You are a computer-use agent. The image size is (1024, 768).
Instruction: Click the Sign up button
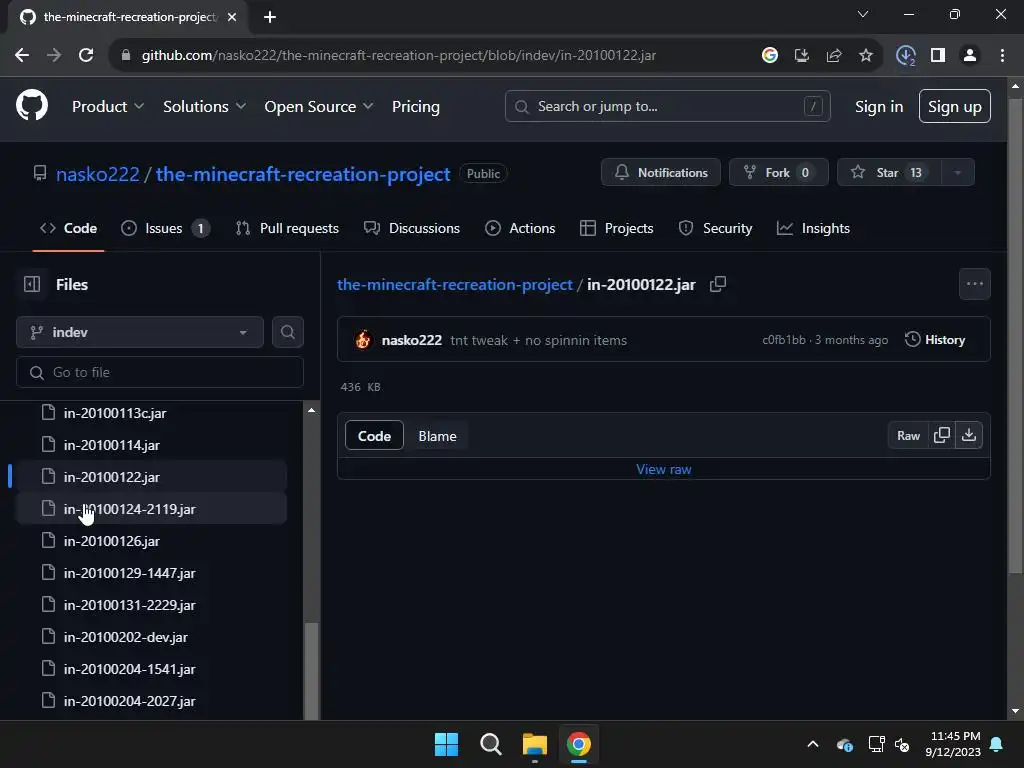click(x=954, y=106)
